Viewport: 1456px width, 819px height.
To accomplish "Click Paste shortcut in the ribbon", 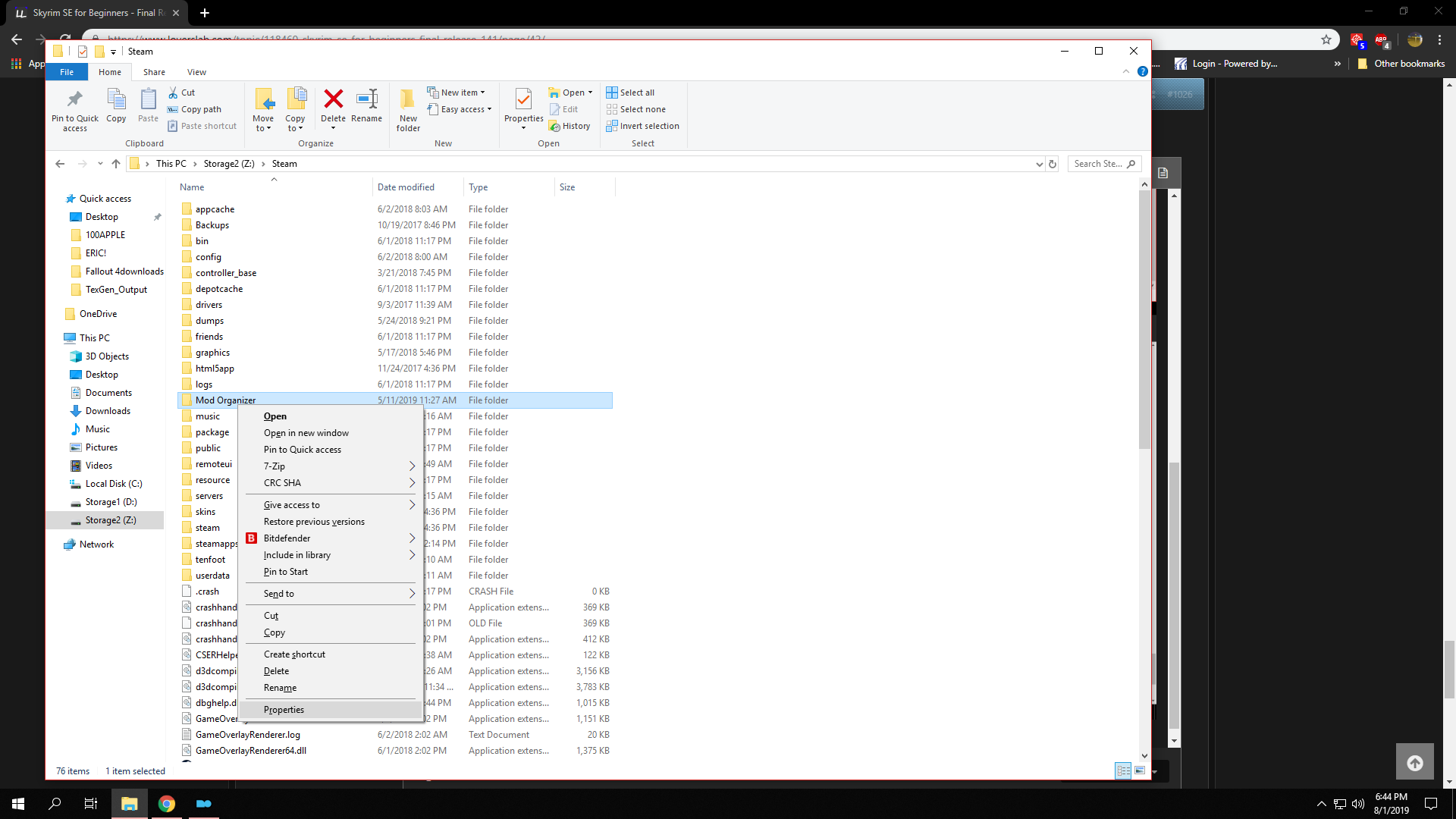I will click(202, 126).
